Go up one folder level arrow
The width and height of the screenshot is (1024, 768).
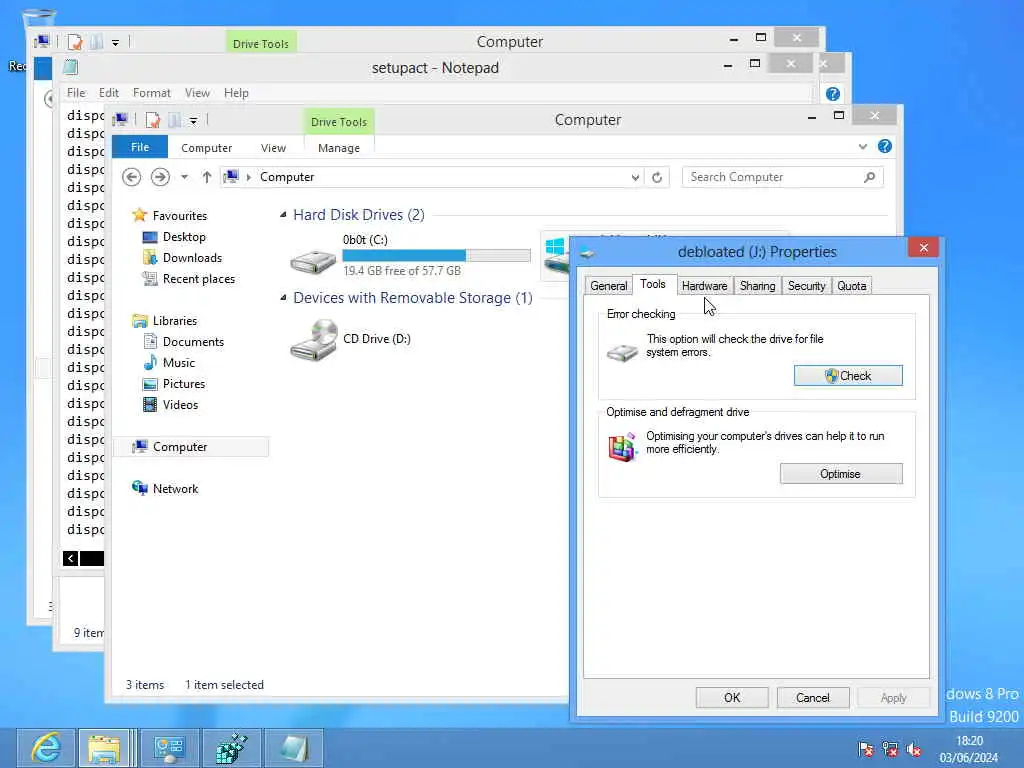tap(206, 177)
